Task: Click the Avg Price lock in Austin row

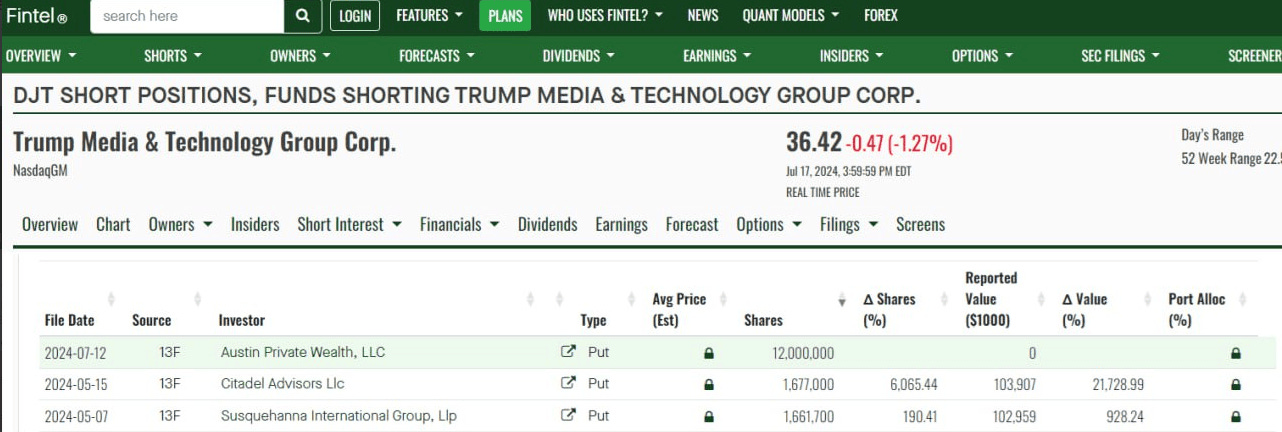Action: (x=709, y=353)
